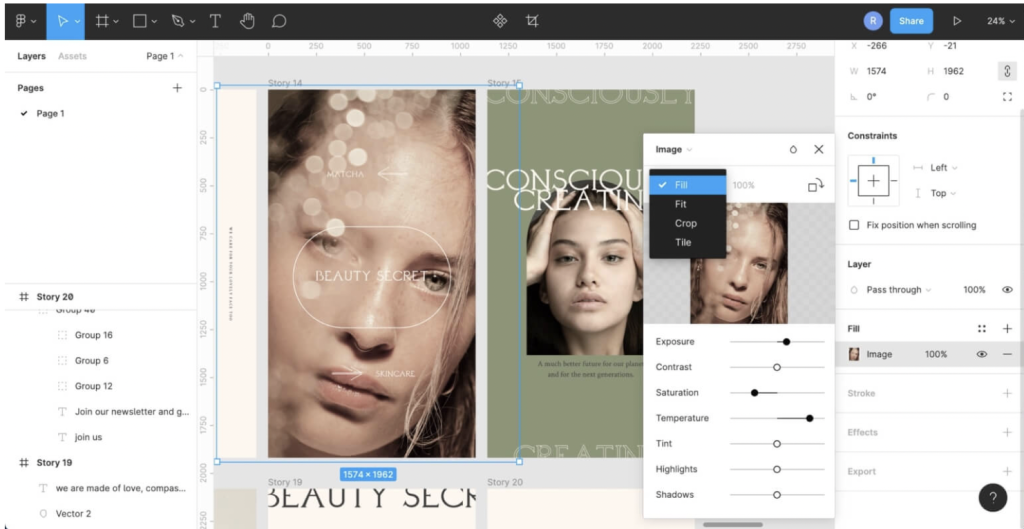Image resolution: width=1024 pixels, height=529 pixels.
Task: Click the Contrast slider handle
Action: tap(776, 367)
